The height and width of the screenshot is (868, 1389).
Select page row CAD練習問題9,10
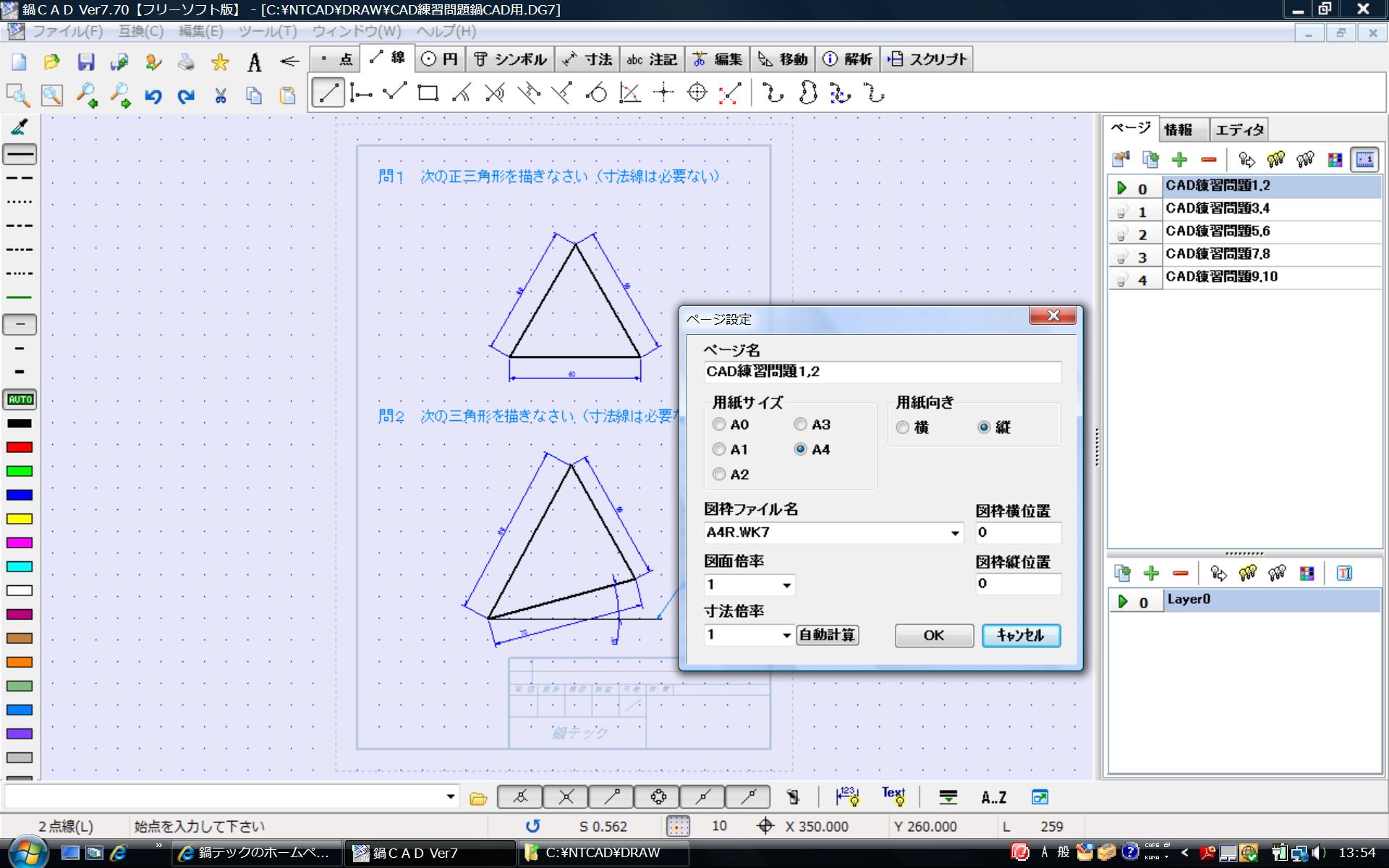click(1245, 277)
